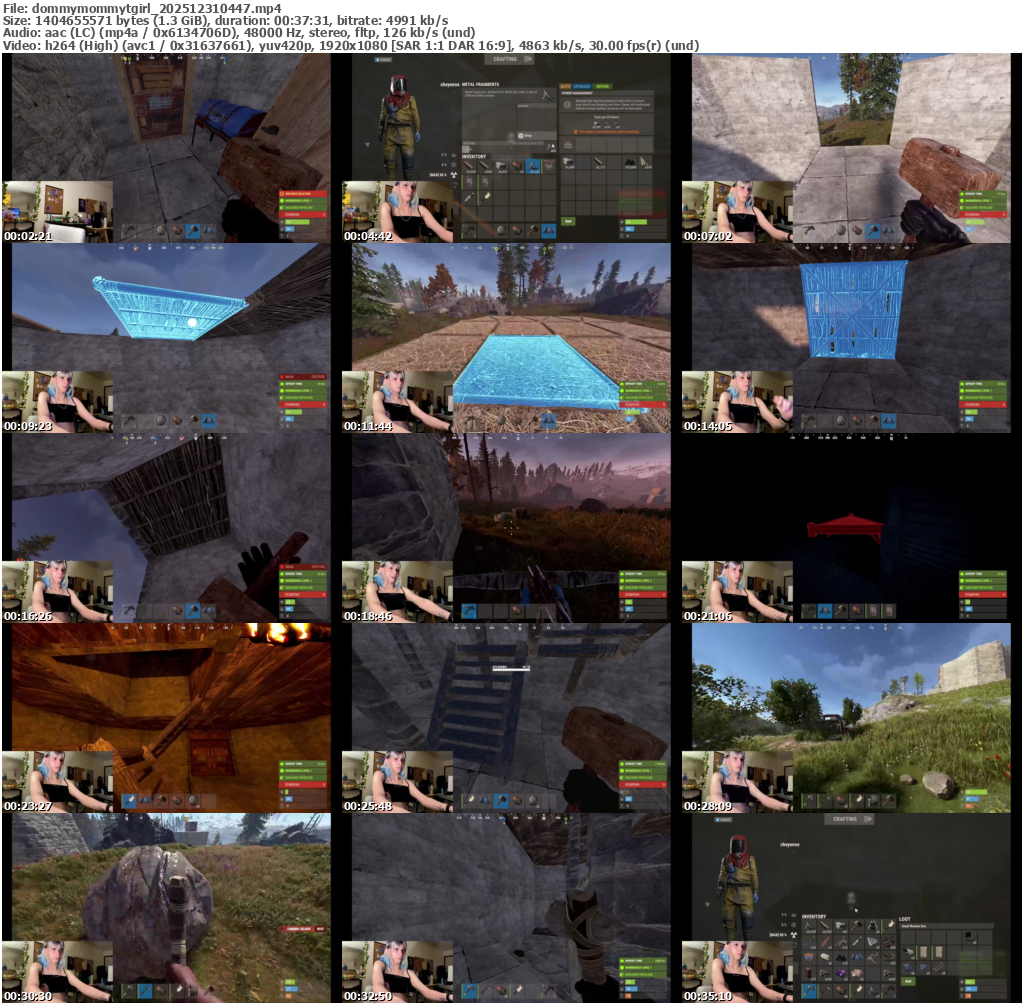
Task: Click the Drop action in item info panel
Action: pos(537,136)
